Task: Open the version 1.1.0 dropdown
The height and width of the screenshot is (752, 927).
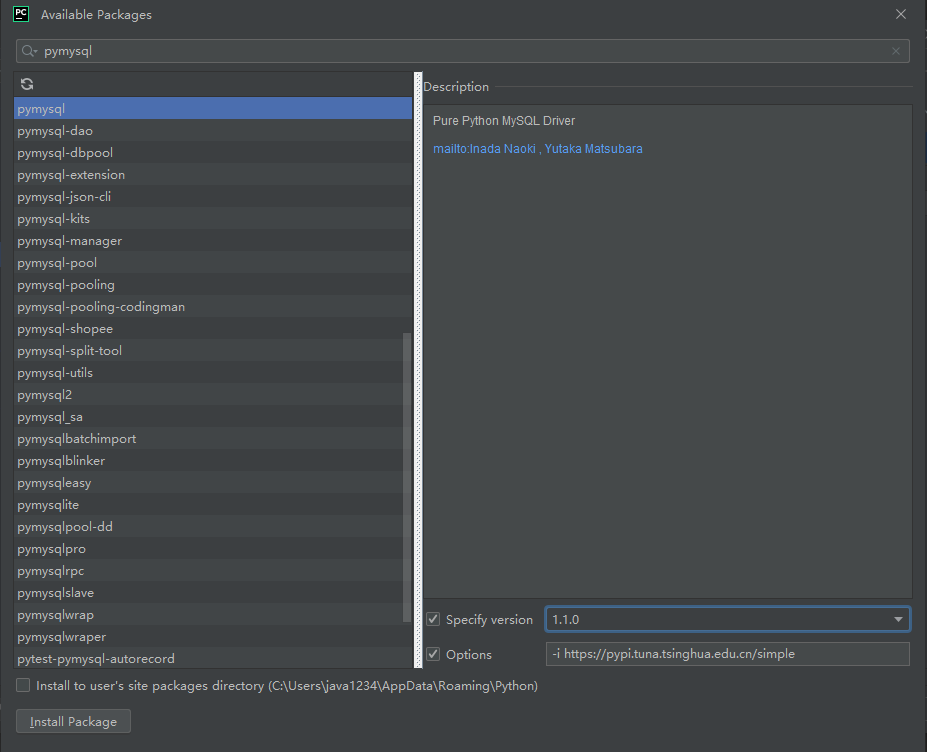Action: coord(897,619)
